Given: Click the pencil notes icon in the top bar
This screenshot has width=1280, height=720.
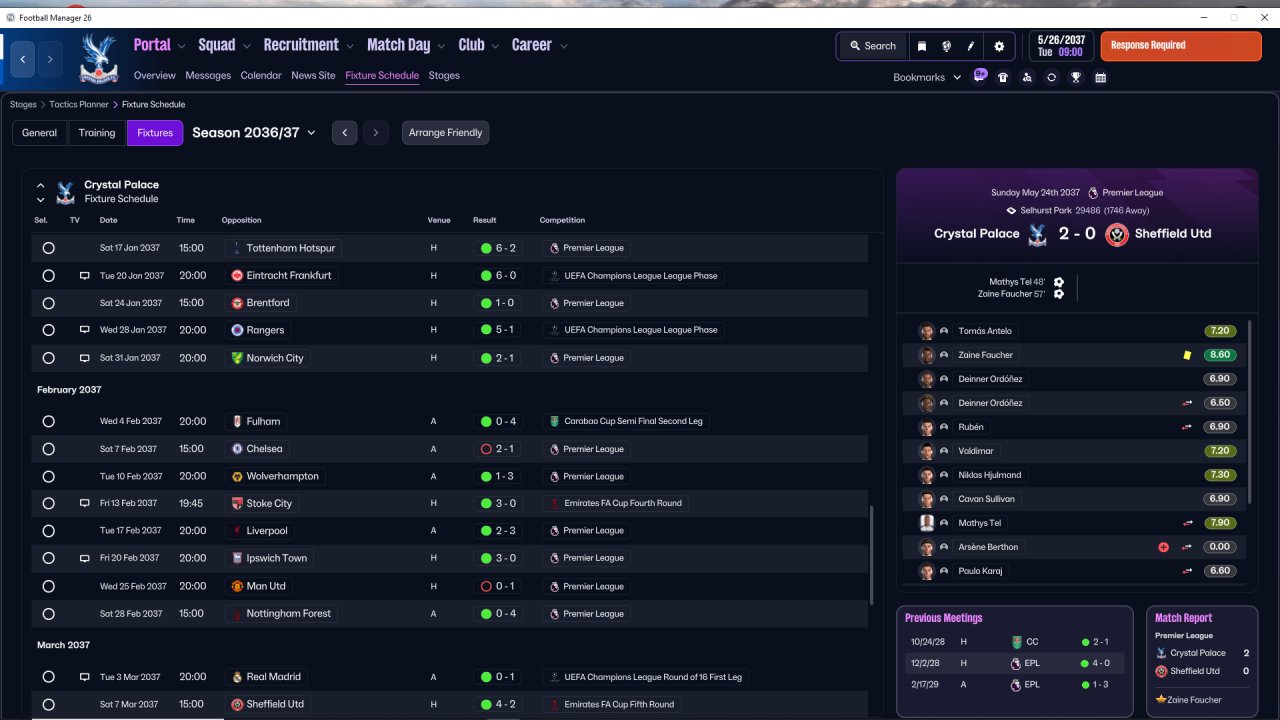Looking at the screenshot, I should 971,46.
